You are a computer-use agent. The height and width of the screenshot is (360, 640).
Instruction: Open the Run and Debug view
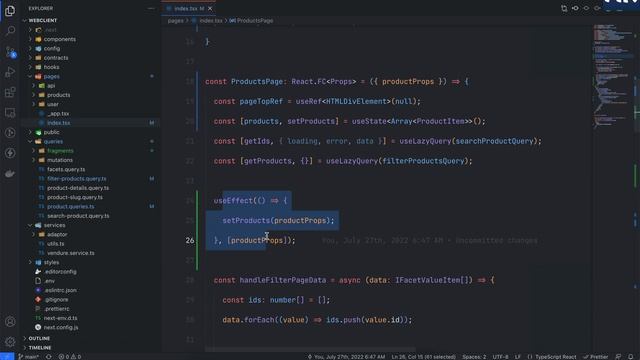pos(10,72)
